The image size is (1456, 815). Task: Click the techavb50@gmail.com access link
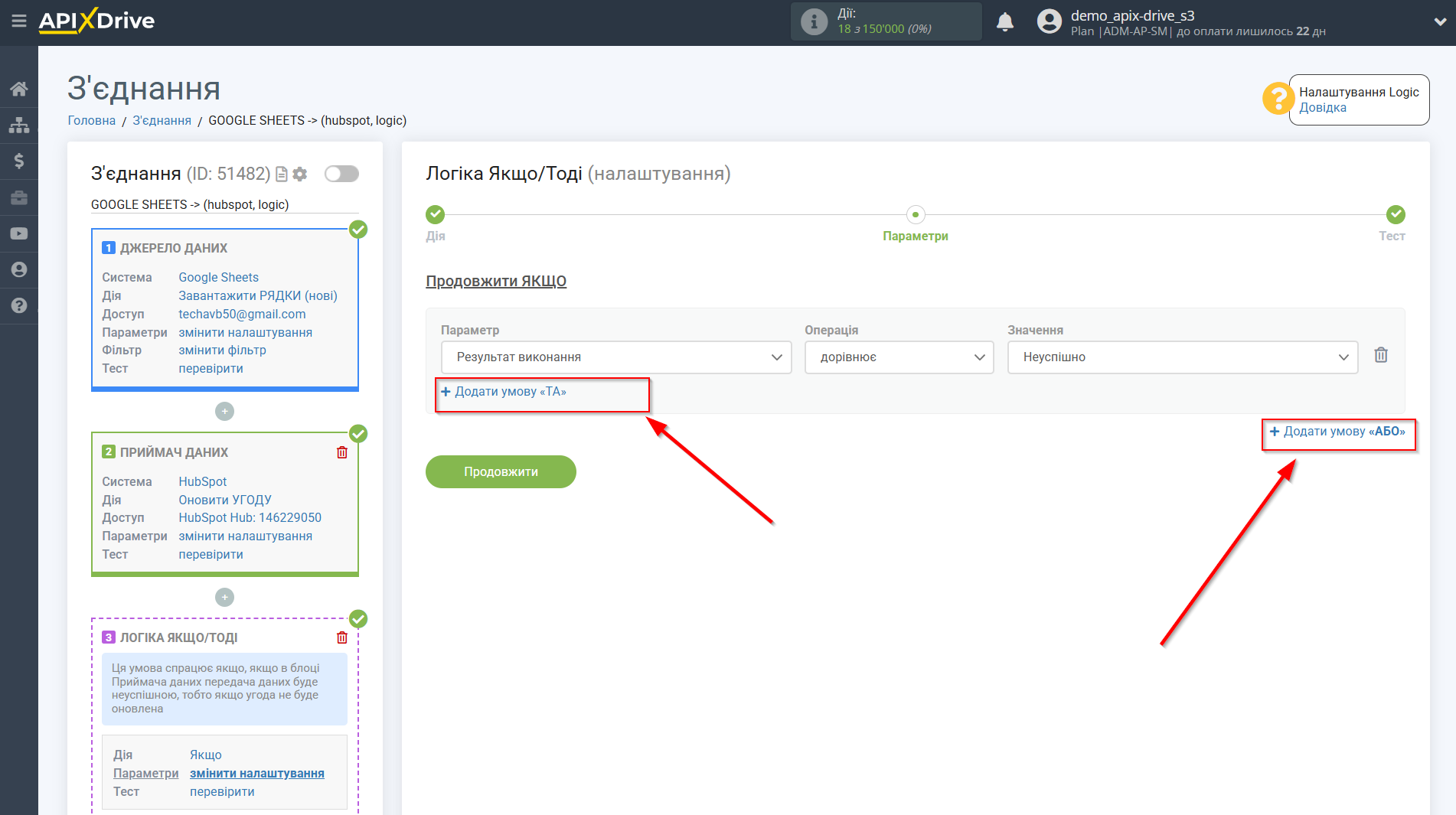[242, 314]
